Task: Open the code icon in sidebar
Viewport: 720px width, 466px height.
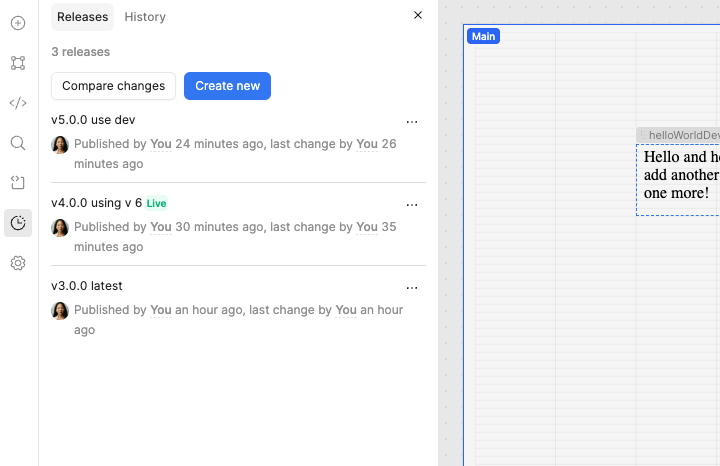Action: (18, 103)
